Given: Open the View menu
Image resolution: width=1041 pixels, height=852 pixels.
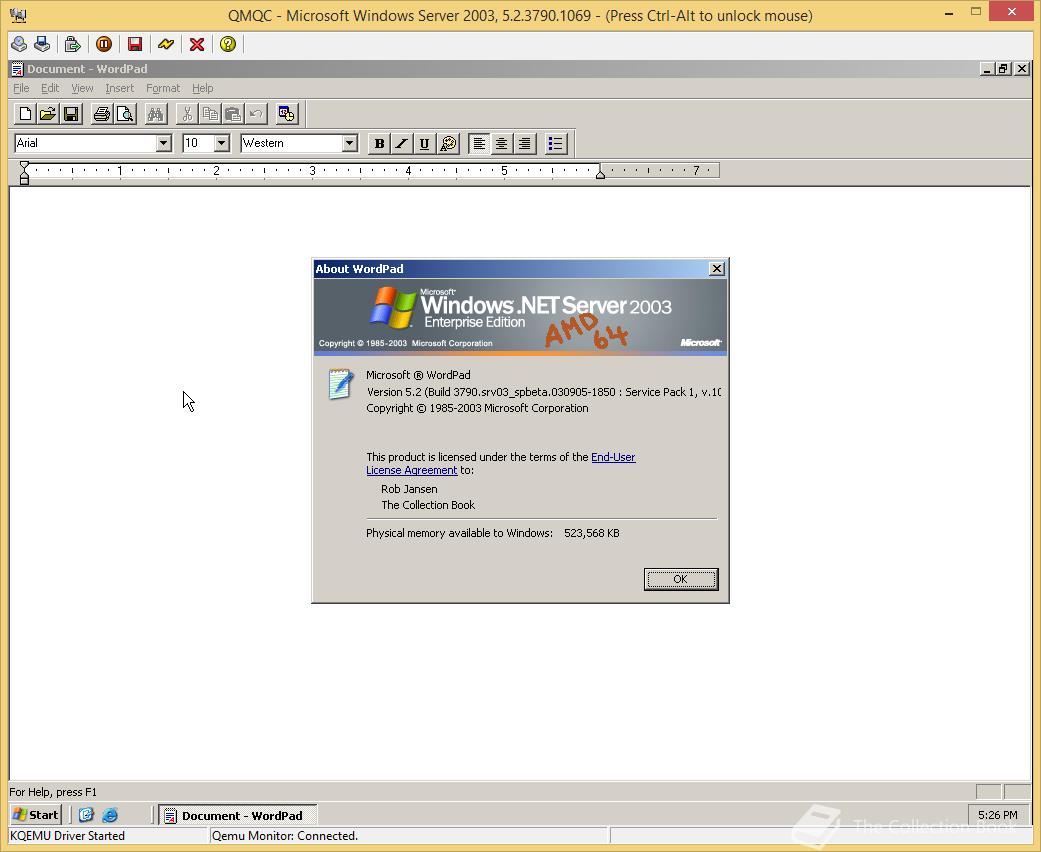Looking at the screenshot, I should 82,88.
